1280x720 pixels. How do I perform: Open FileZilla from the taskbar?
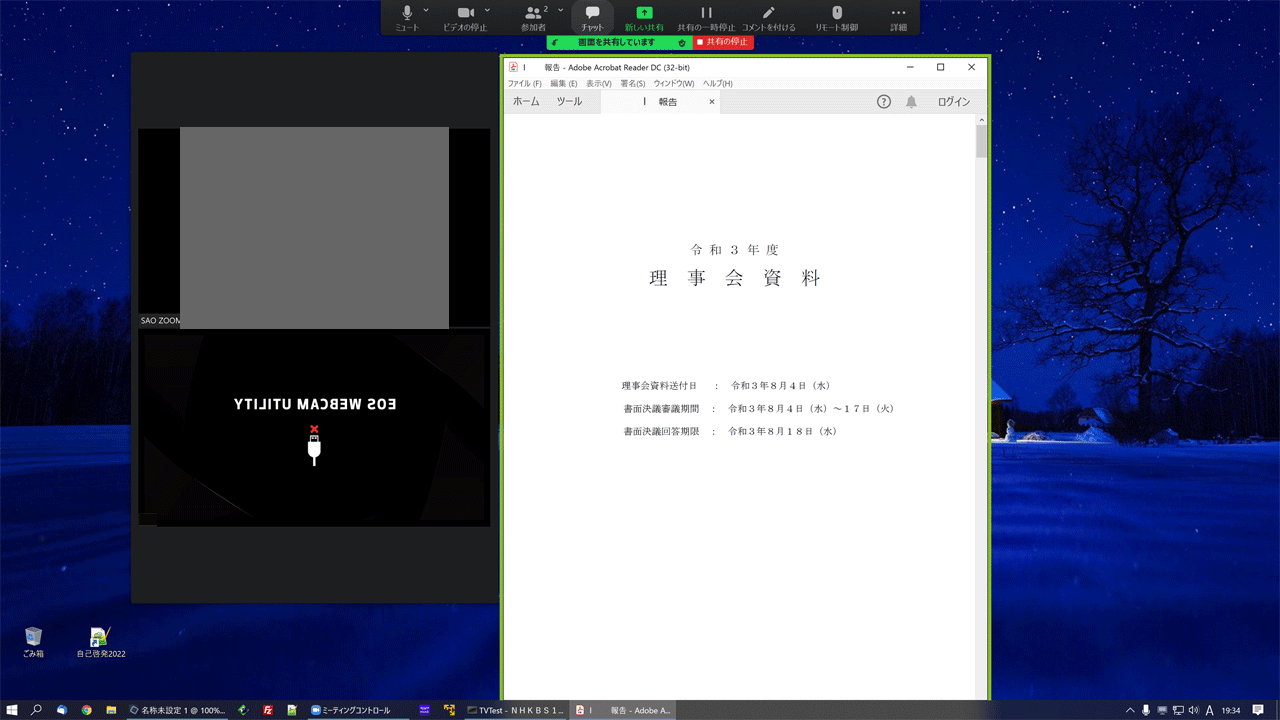[268, 710]
